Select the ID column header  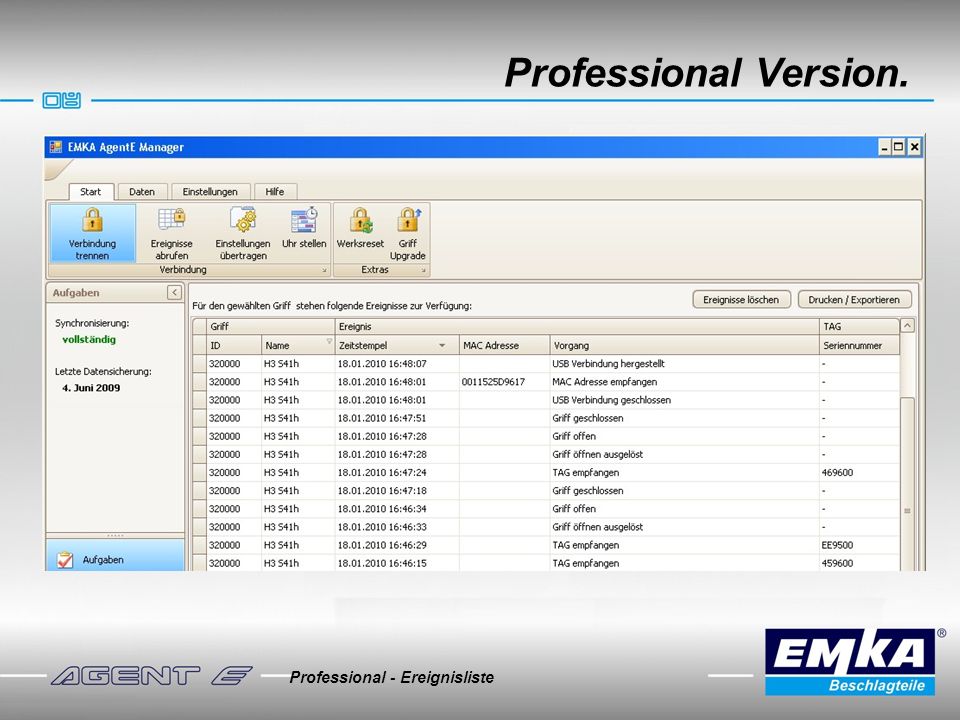coord(234,345)
